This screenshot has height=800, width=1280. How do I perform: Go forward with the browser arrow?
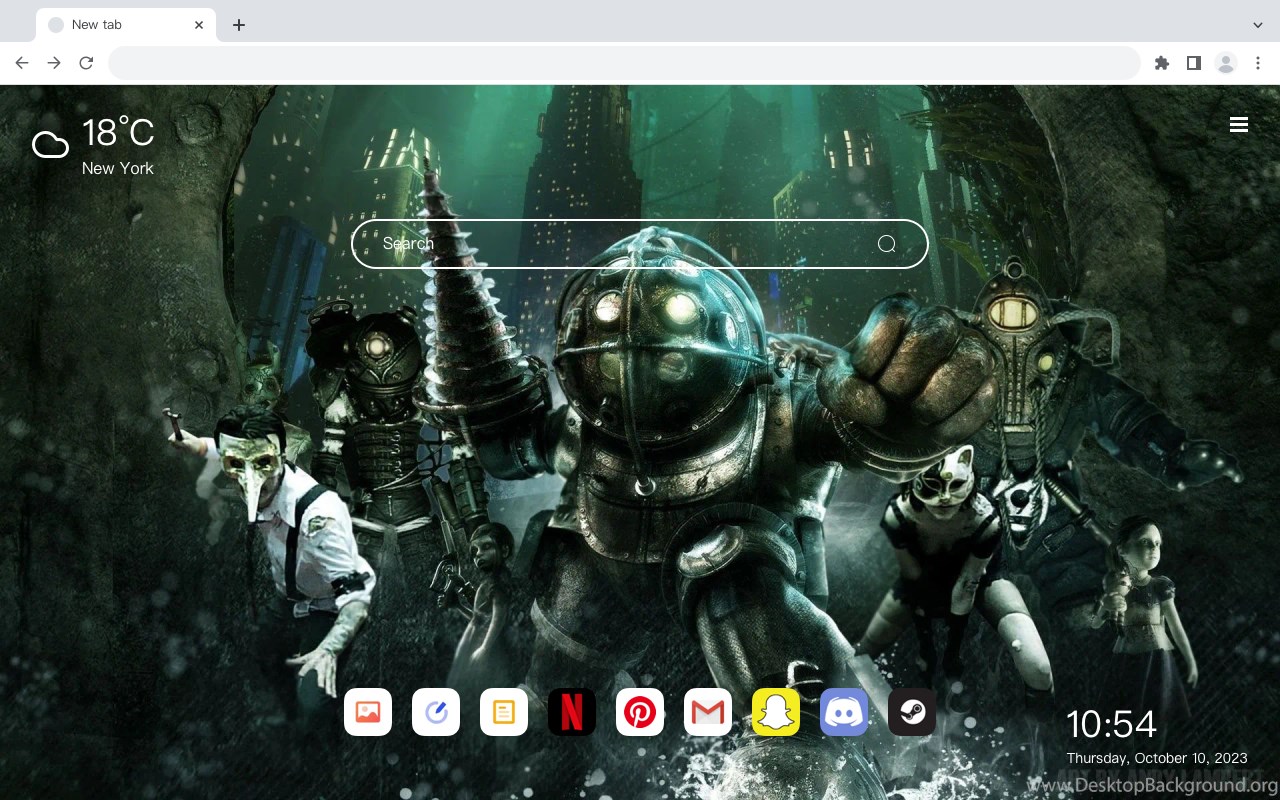point(54,63)
